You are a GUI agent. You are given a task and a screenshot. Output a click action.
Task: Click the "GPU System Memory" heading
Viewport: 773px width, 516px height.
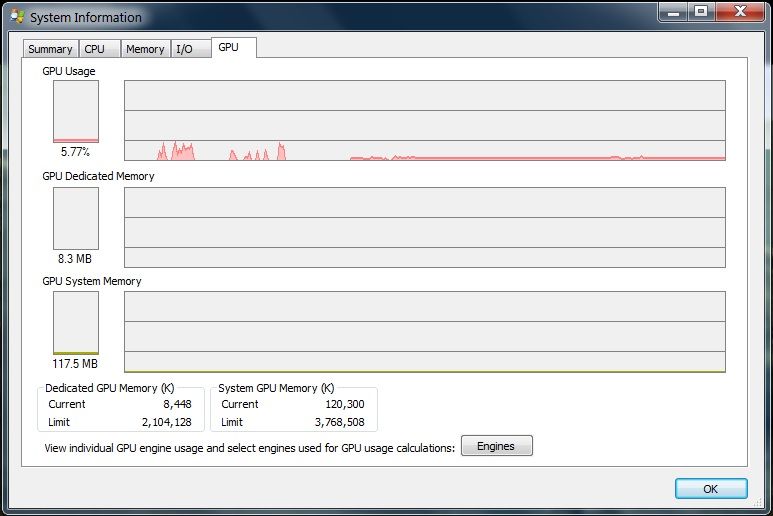[x=92, y=281]
